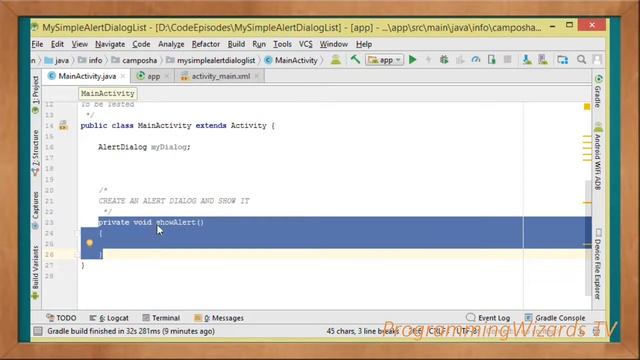Open the Terminal tool window
The height and width of the screenshot is (360, 640).
pos(161,318)
